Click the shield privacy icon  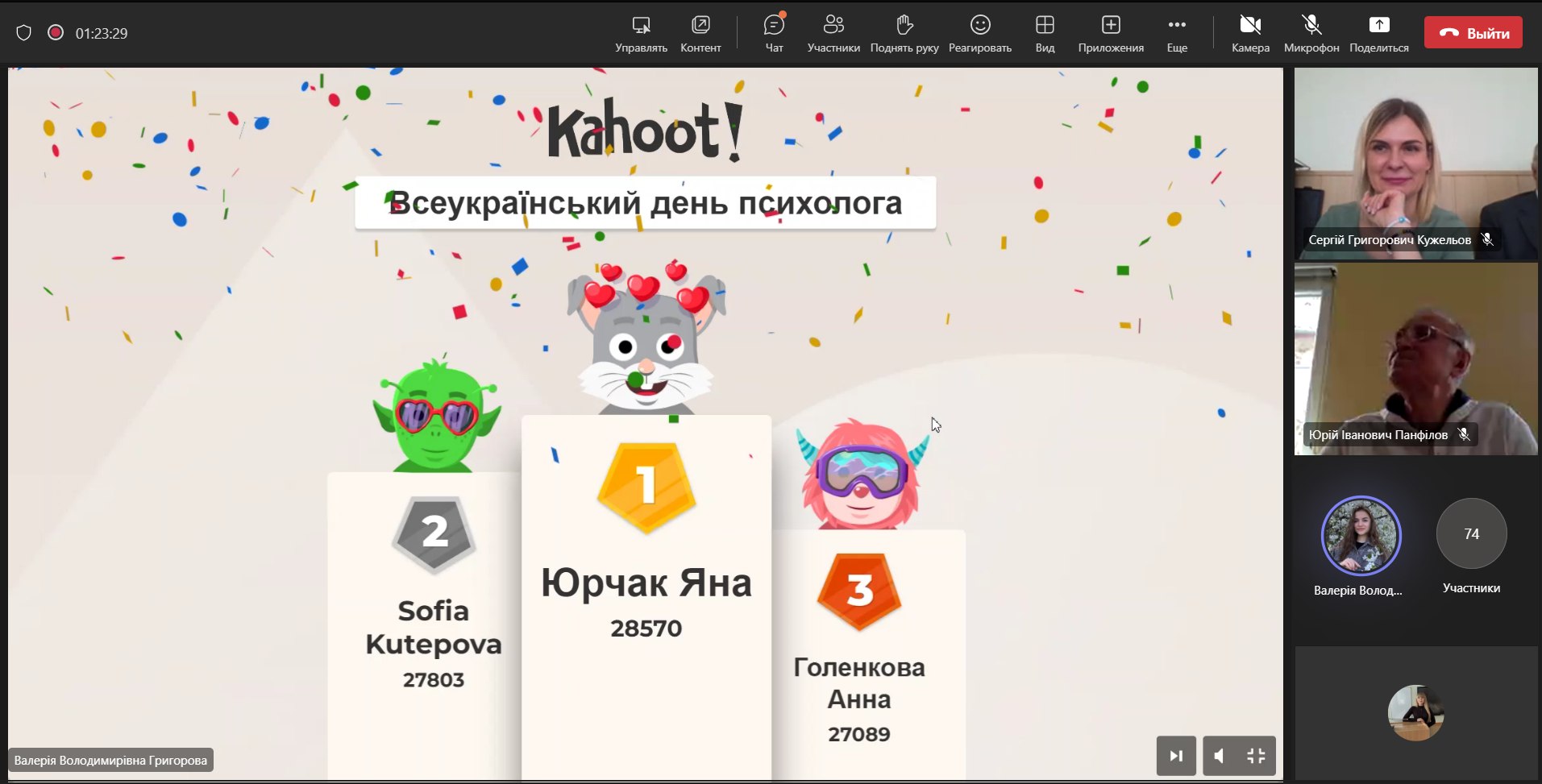tap(24, 33)
